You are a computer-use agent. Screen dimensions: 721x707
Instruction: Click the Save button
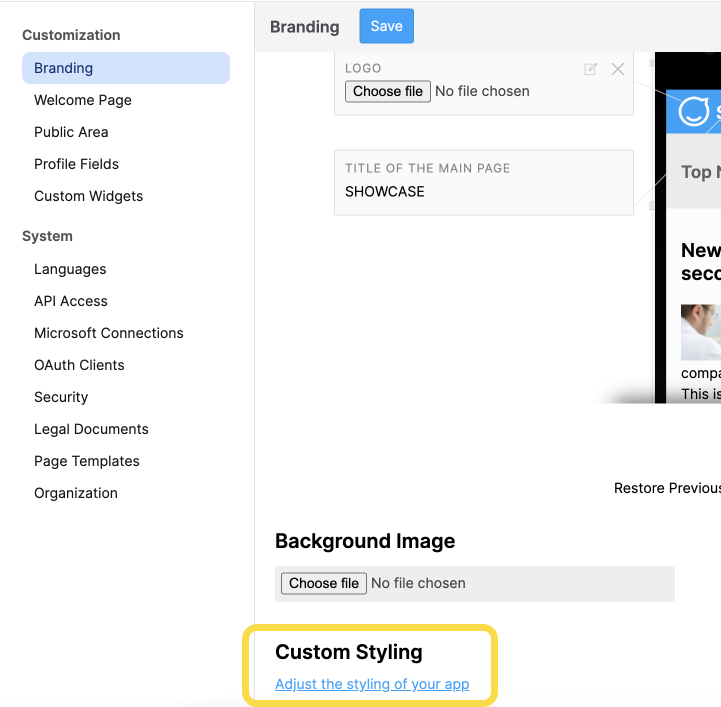pyautogui.click(x=386, y=26)
